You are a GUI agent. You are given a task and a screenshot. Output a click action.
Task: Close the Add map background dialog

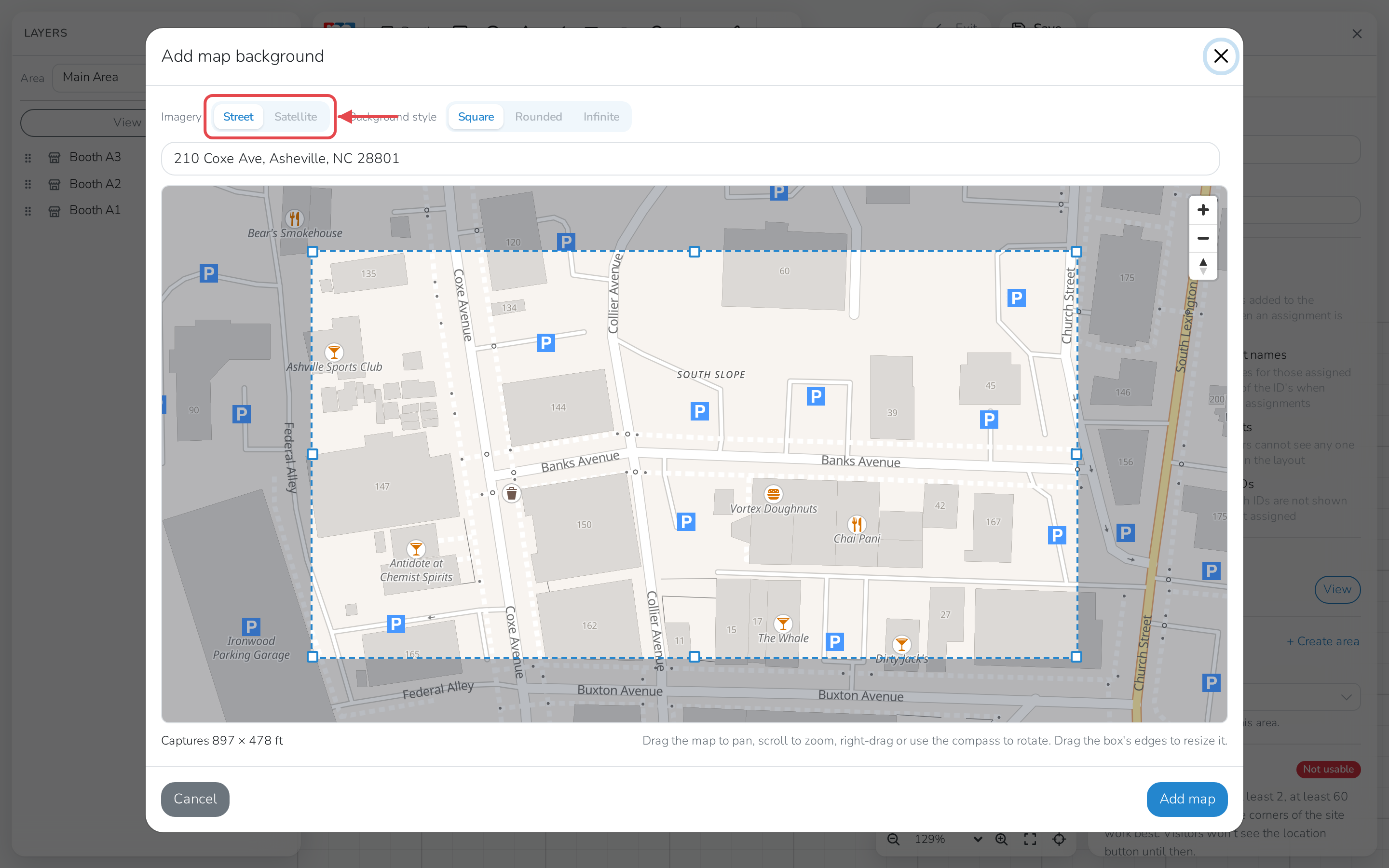click(1221, 56)
